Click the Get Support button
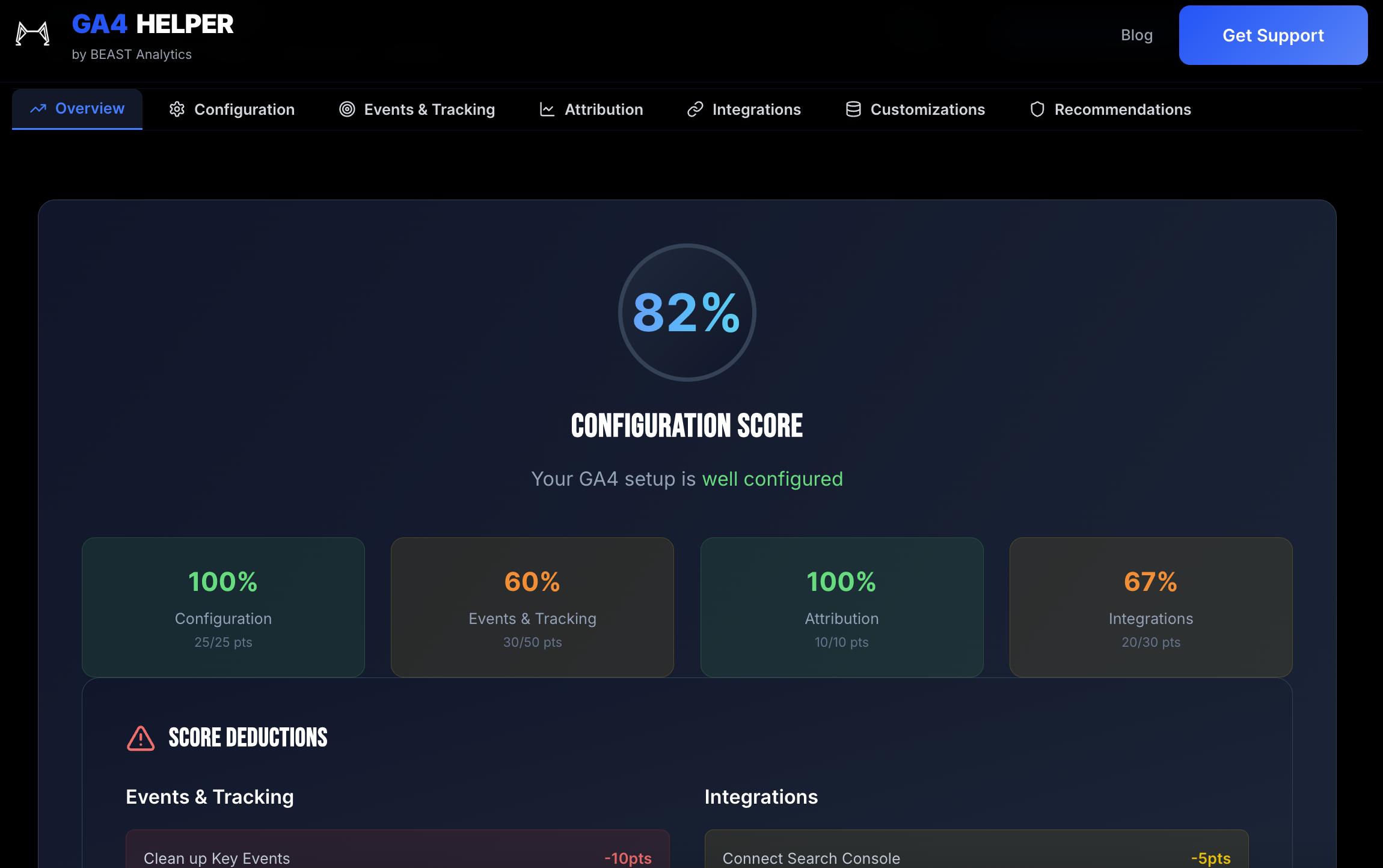This screenshot has width=1383, height=868. 1273,35
